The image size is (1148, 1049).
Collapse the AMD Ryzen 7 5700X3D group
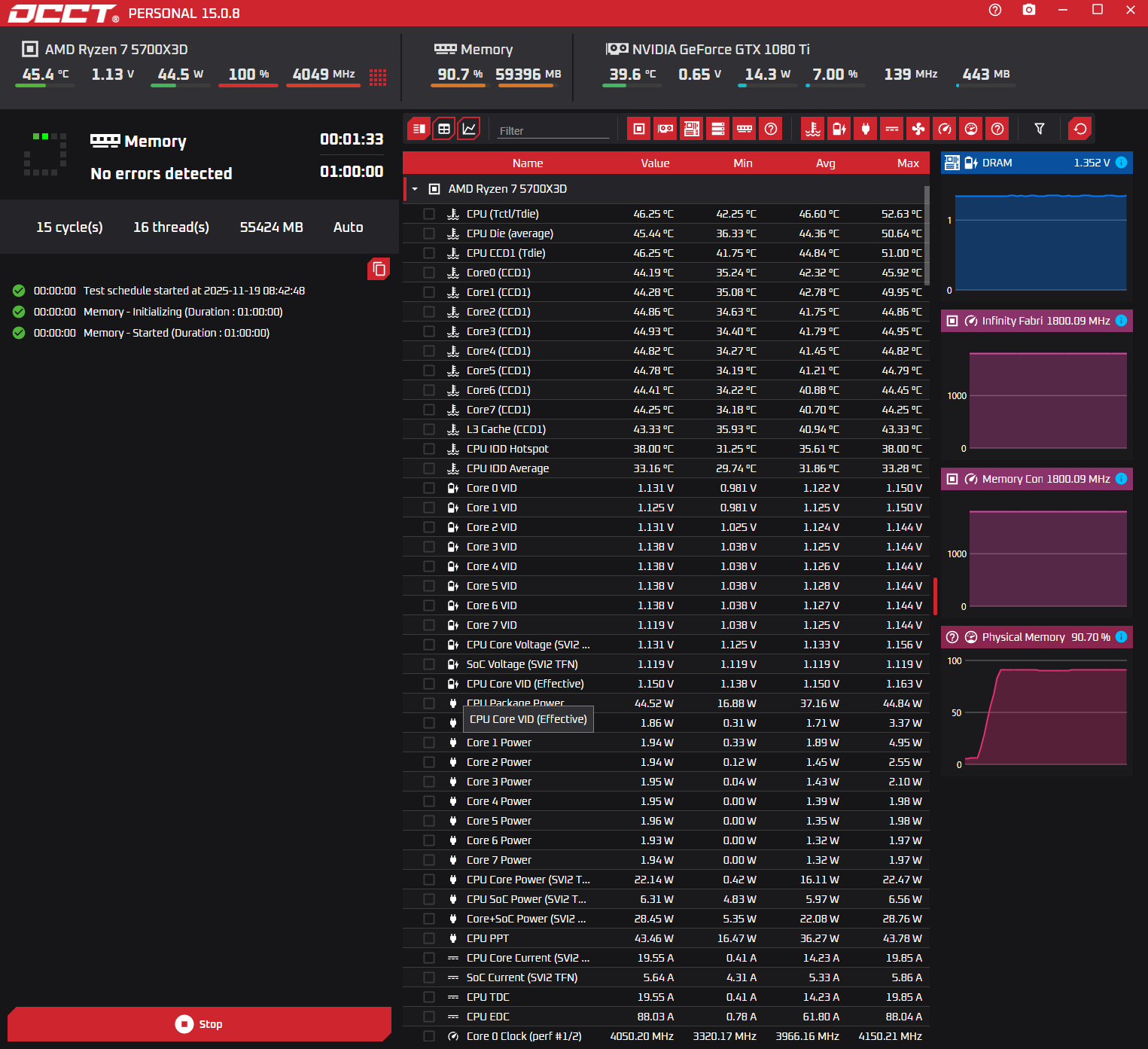click(415, 189)
